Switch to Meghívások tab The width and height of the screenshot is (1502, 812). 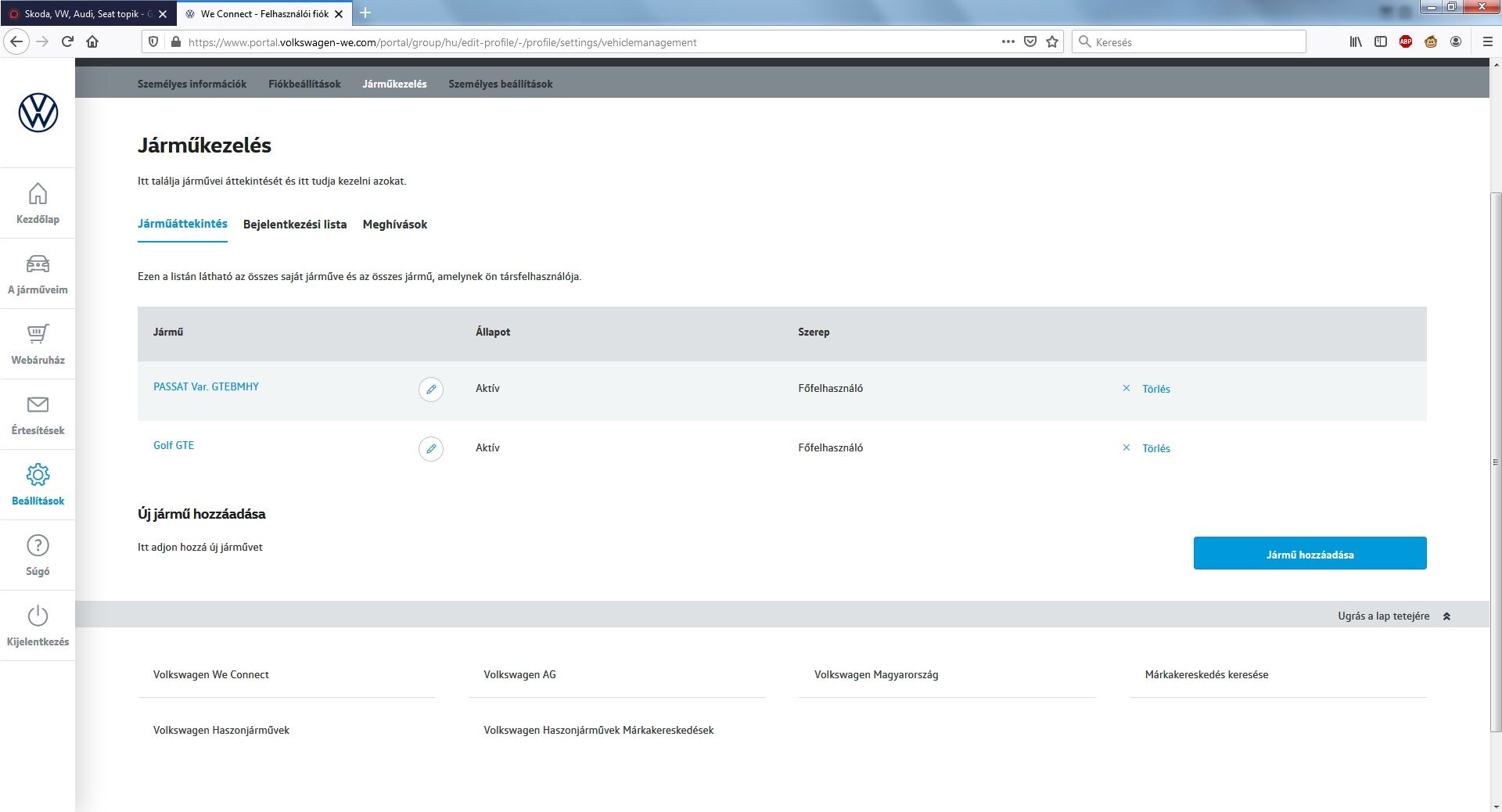click(x=395, y=225)
